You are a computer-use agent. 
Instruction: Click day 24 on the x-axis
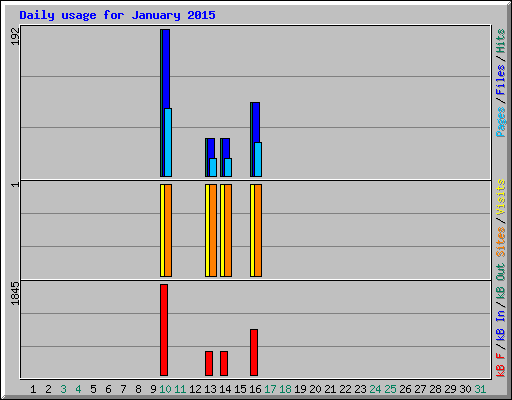click(x=375, y=389)
